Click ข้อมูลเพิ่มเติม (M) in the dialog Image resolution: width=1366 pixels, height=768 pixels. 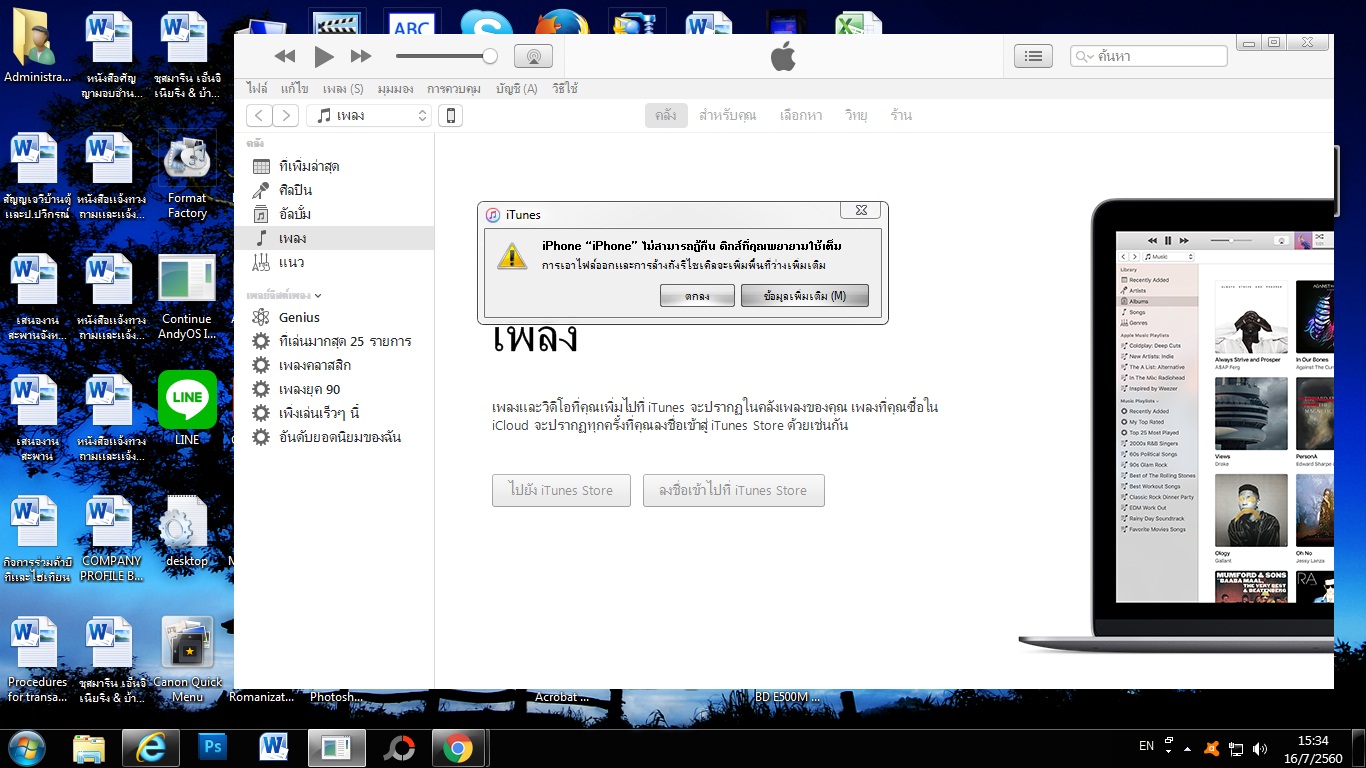(x=805, y=296)
